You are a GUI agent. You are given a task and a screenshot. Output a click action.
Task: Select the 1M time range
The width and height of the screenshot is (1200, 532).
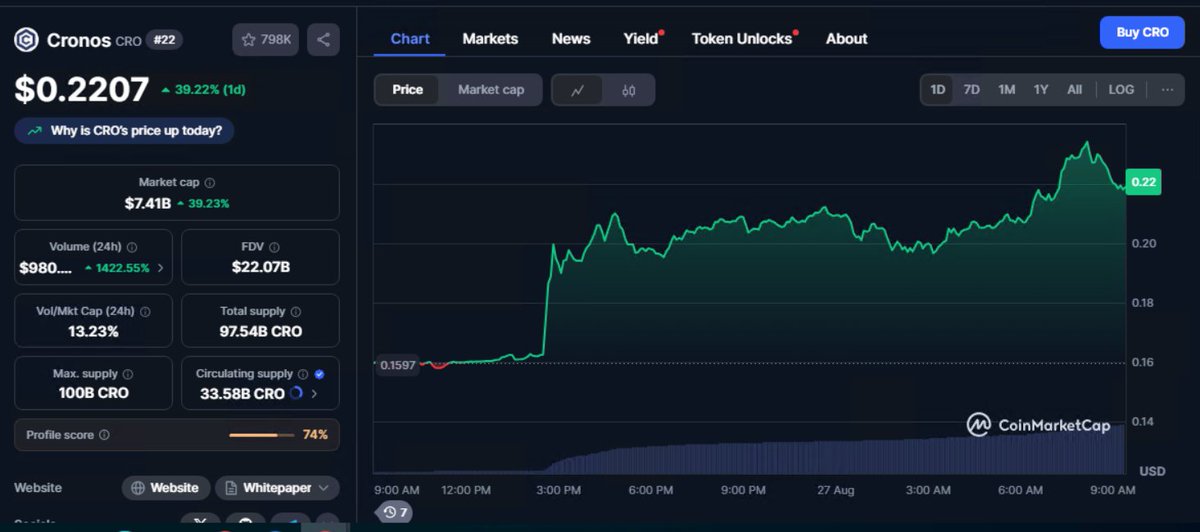1007,89
